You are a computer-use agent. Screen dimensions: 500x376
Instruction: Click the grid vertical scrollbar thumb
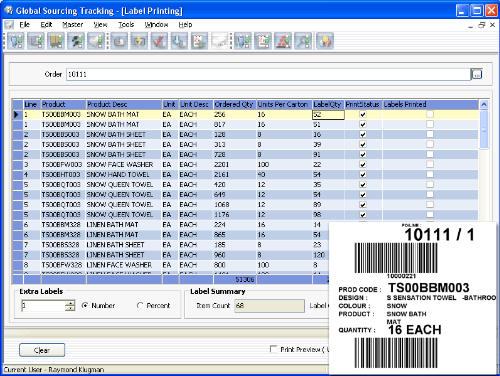[x=484, y=130]
